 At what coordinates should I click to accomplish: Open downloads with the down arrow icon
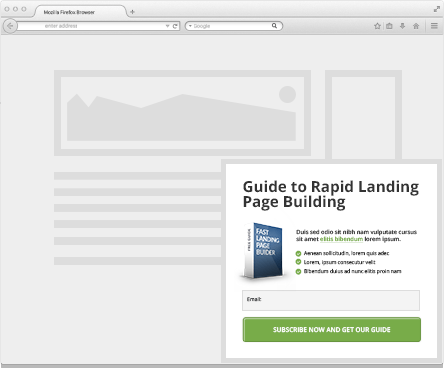click(x=402, y=26)
